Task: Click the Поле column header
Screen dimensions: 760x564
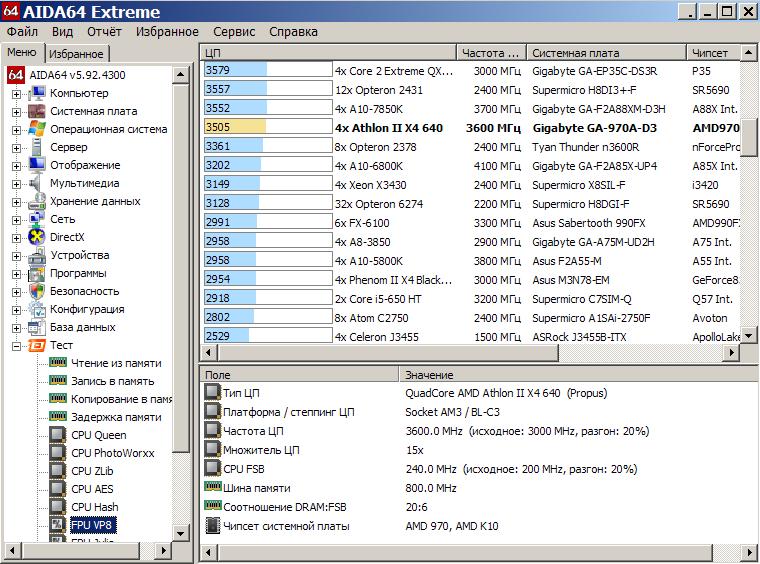Action: [299, 375]
